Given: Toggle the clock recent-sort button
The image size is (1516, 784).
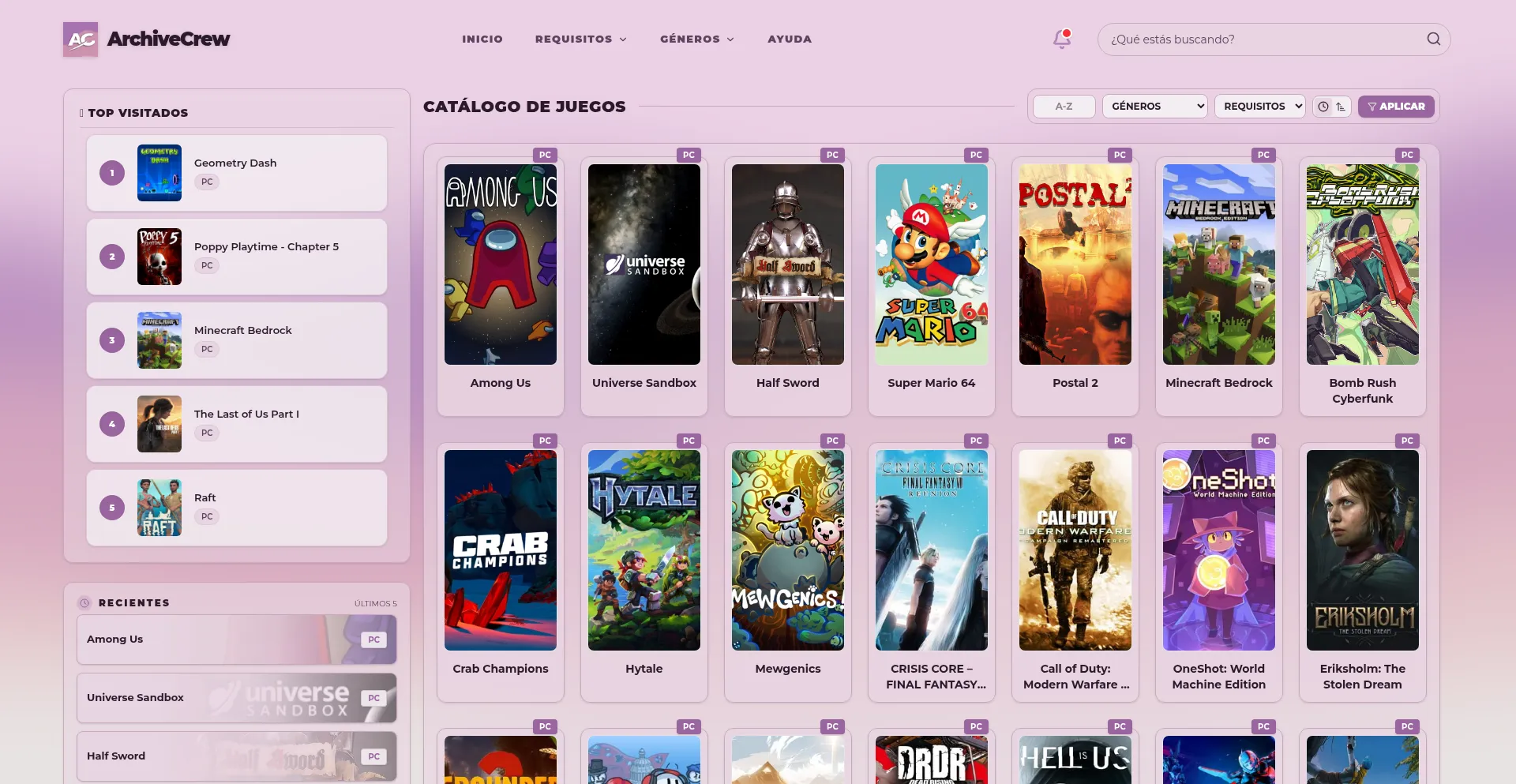Looking at the screenshot, I should tap(1323, 107).
